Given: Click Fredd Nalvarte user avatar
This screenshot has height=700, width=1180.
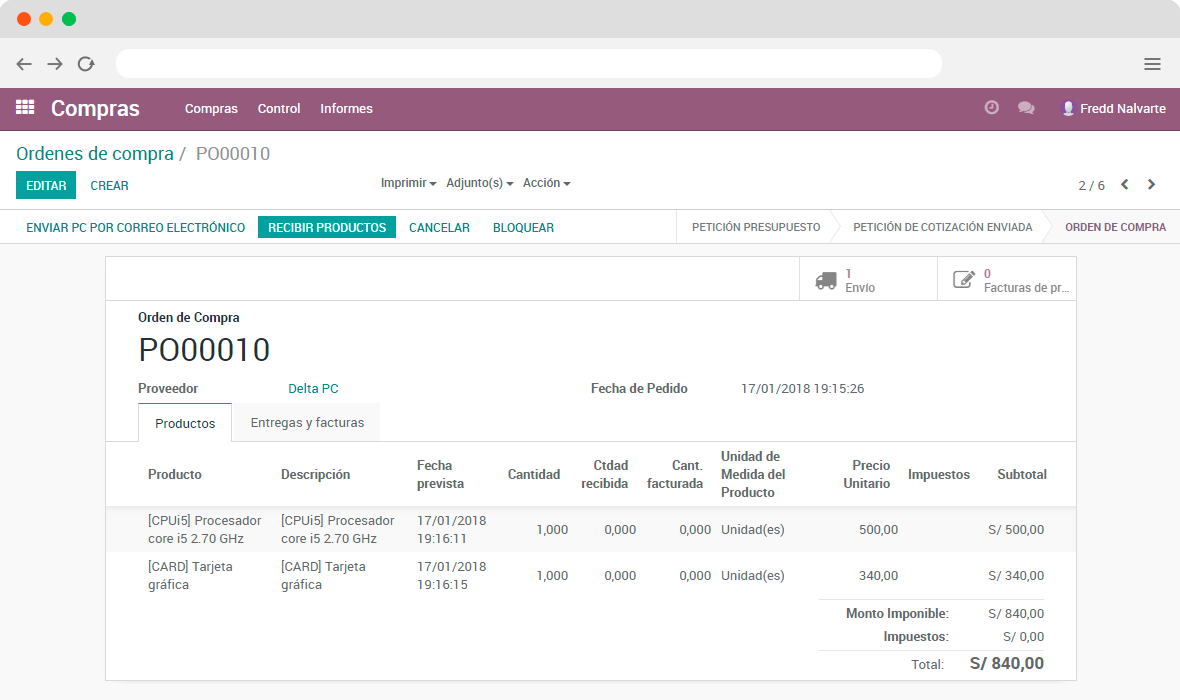Looking at the screenshot, I should tap(1067, 108).
